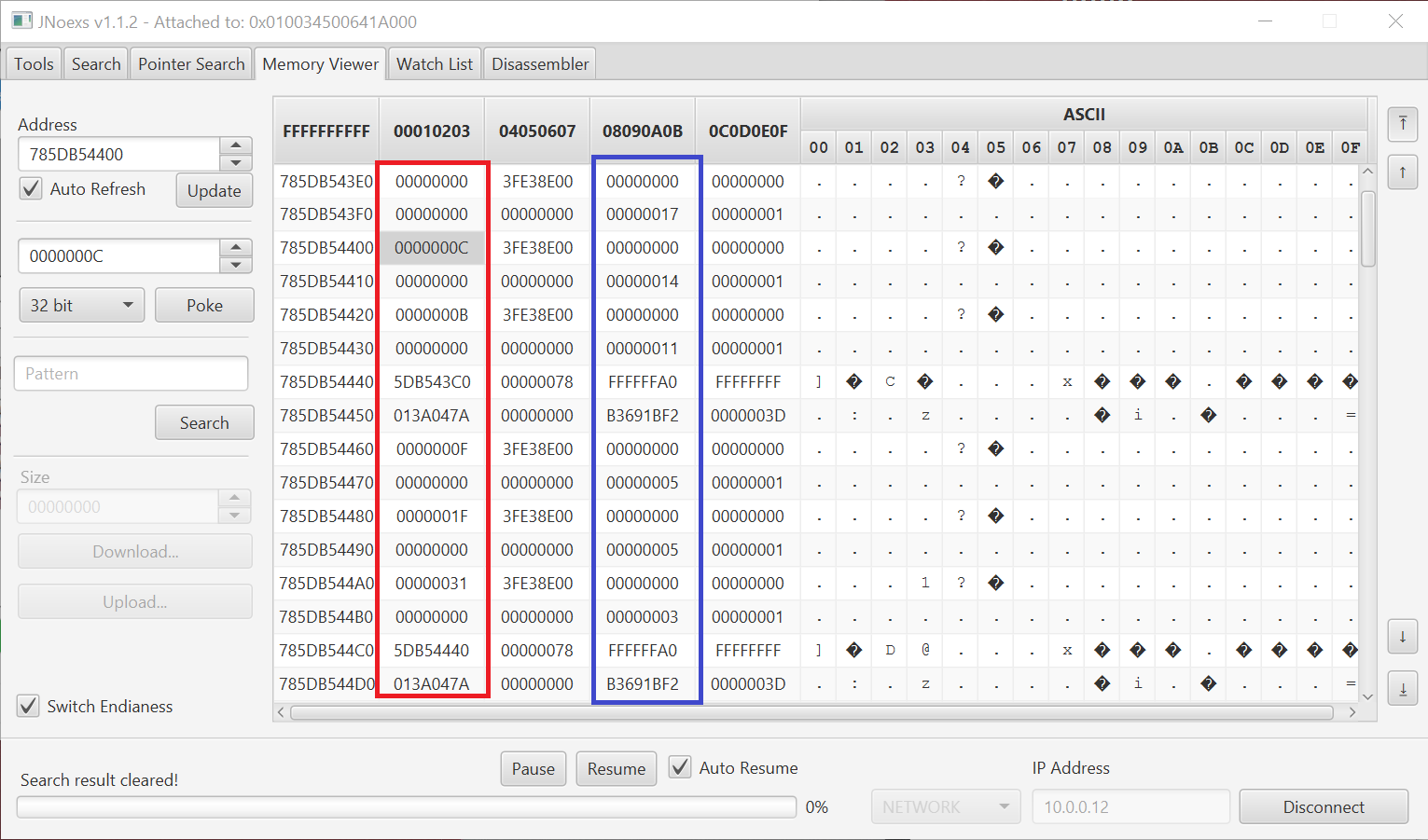Viewport: 1428px width, 840px height.
Task: Select cell 0000003D in row 785DB544D0
Action: 748,684
